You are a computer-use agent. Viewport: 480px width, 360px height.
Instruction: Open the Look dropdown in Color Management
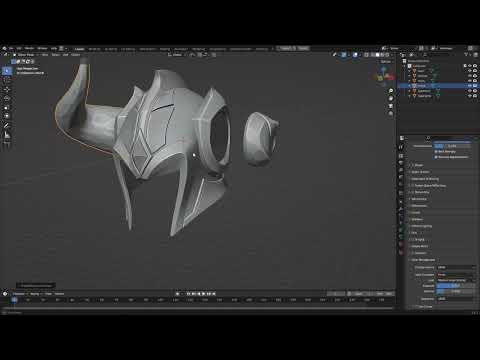point(456,280)
